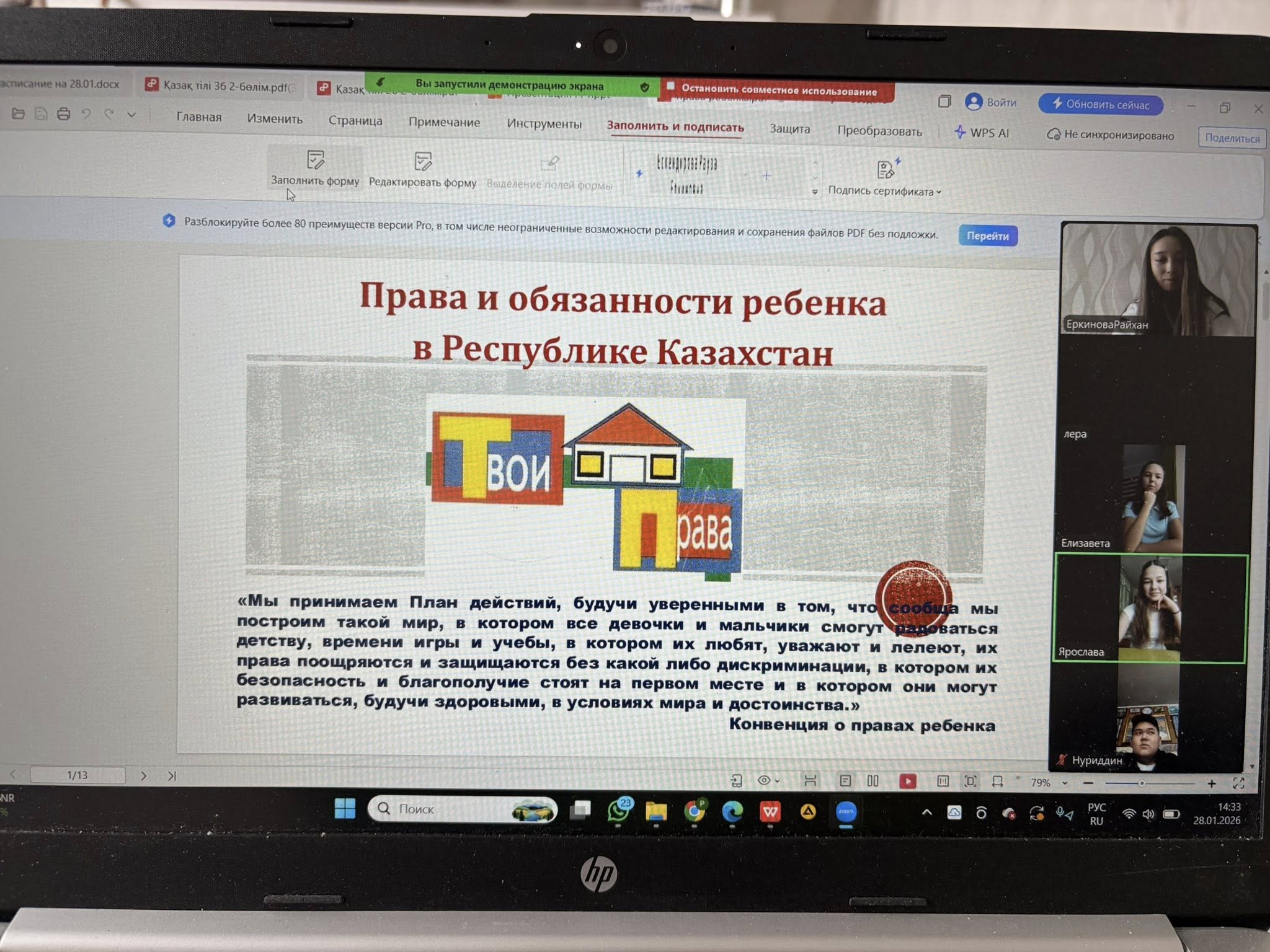Click the zoom slider handle
The width and height of the screenshot is (1270, 952).
pos(1141,783)
